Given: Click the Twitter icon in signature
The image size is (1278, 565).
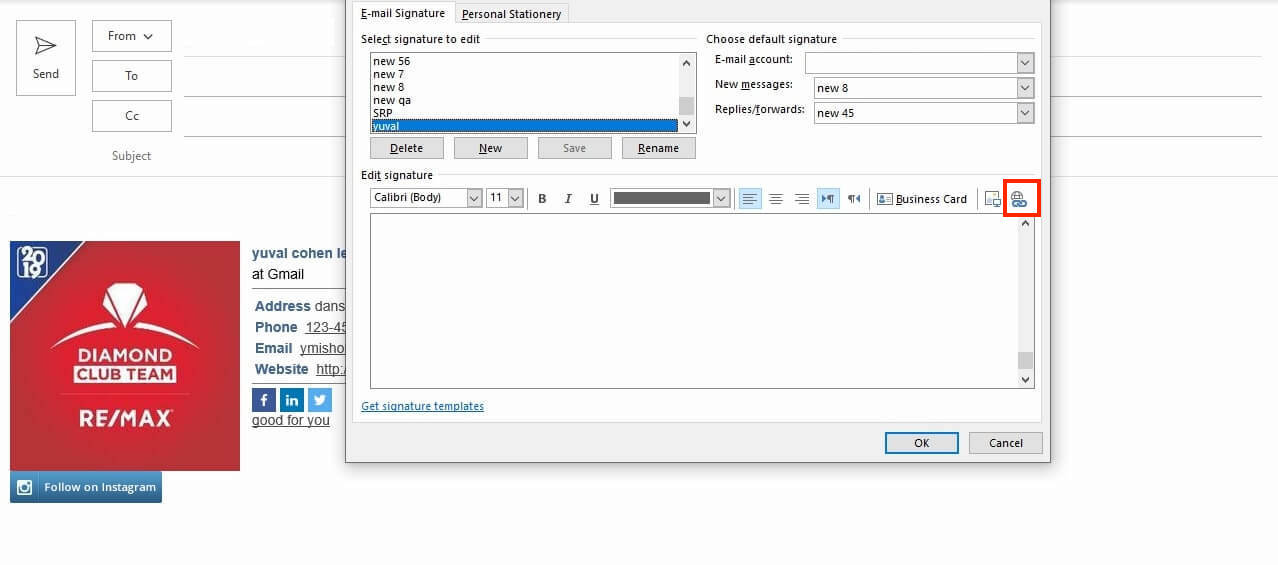Looking at the screenshot, I should 320,400.
